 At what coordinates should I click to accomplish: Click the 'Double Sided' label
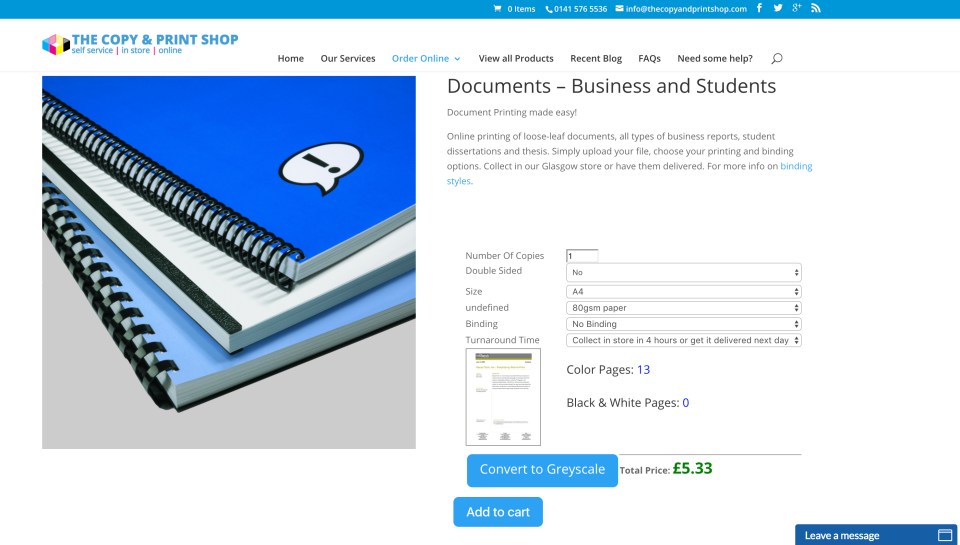tap(493, 271)
